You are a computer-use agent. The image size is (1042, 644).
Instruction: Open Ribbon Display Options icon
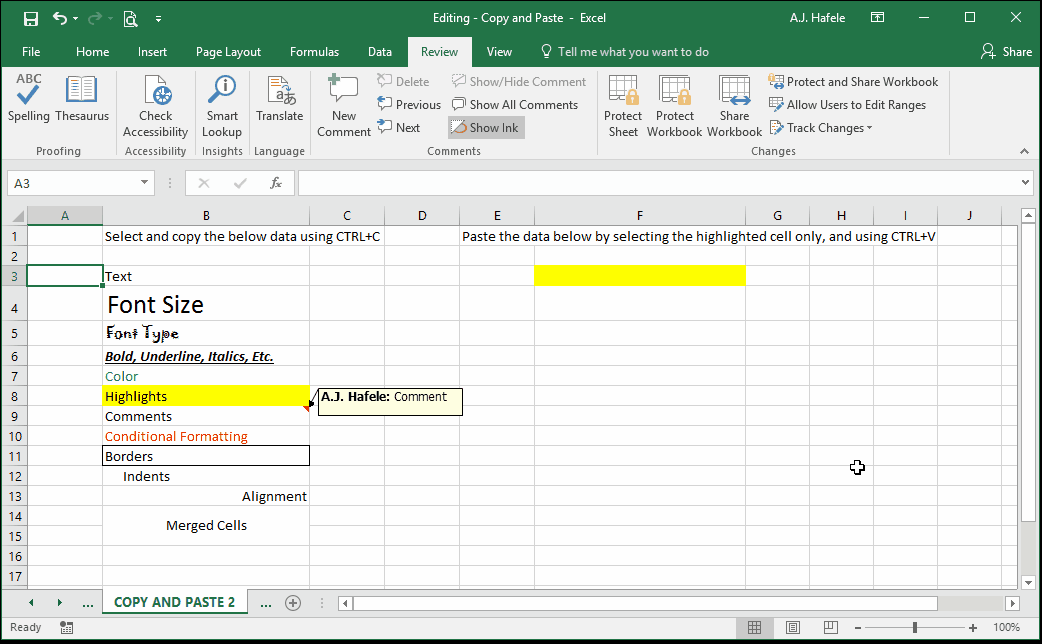877,18
